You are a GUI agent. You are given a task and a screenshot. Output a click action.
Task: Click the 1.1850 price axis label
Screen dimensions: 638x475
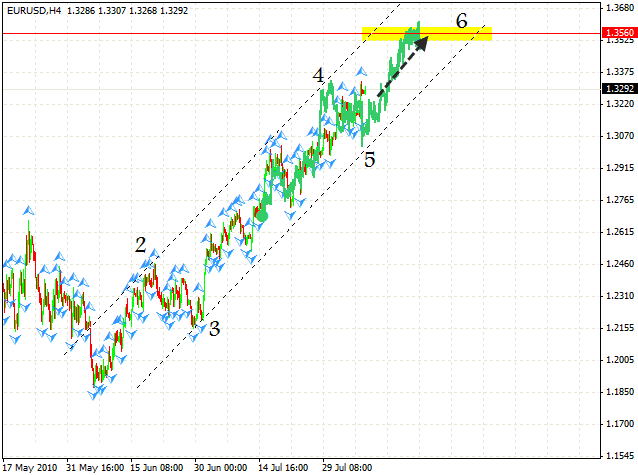pos(620,392)
